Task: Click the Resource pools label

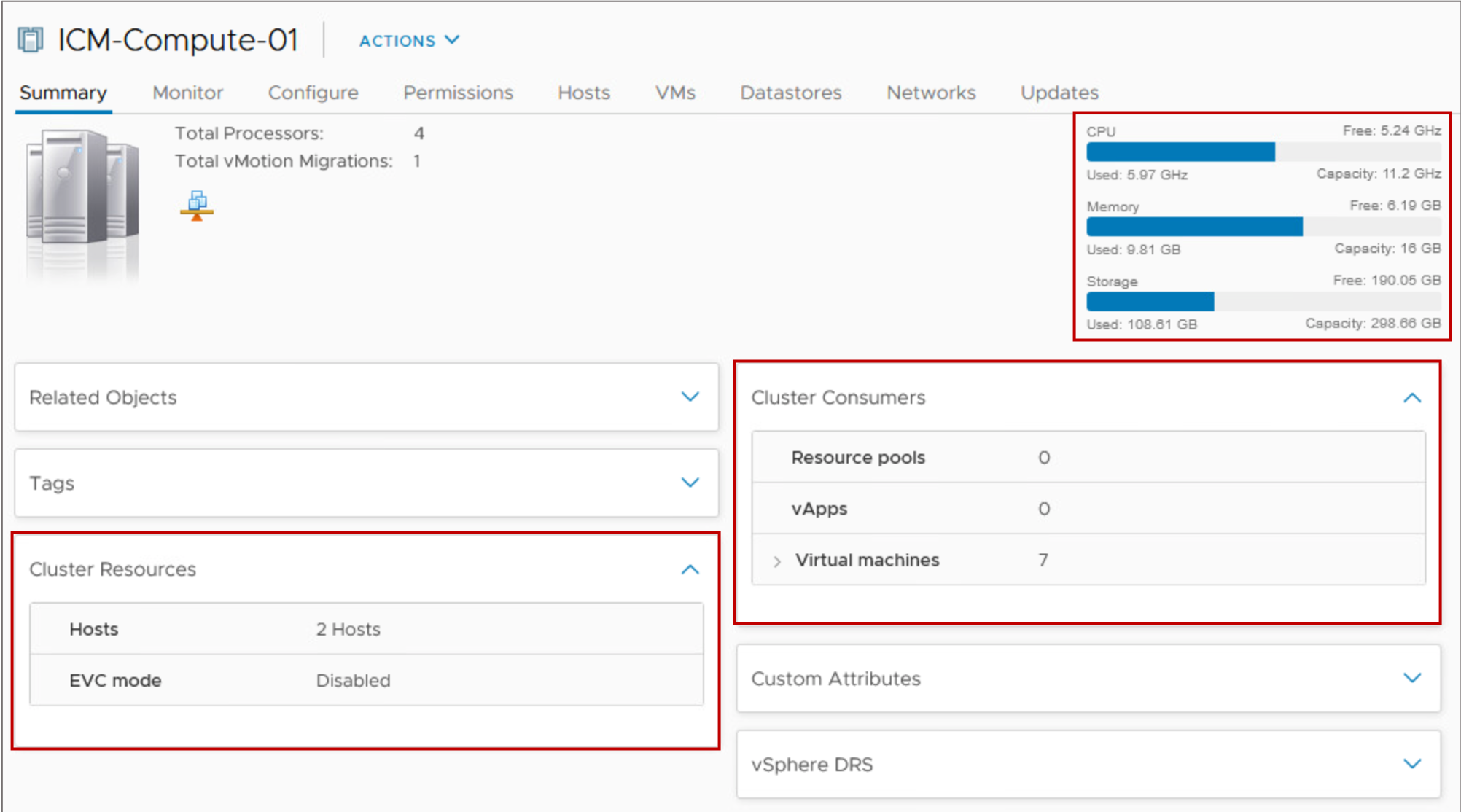Action: (x=858, y=457)
